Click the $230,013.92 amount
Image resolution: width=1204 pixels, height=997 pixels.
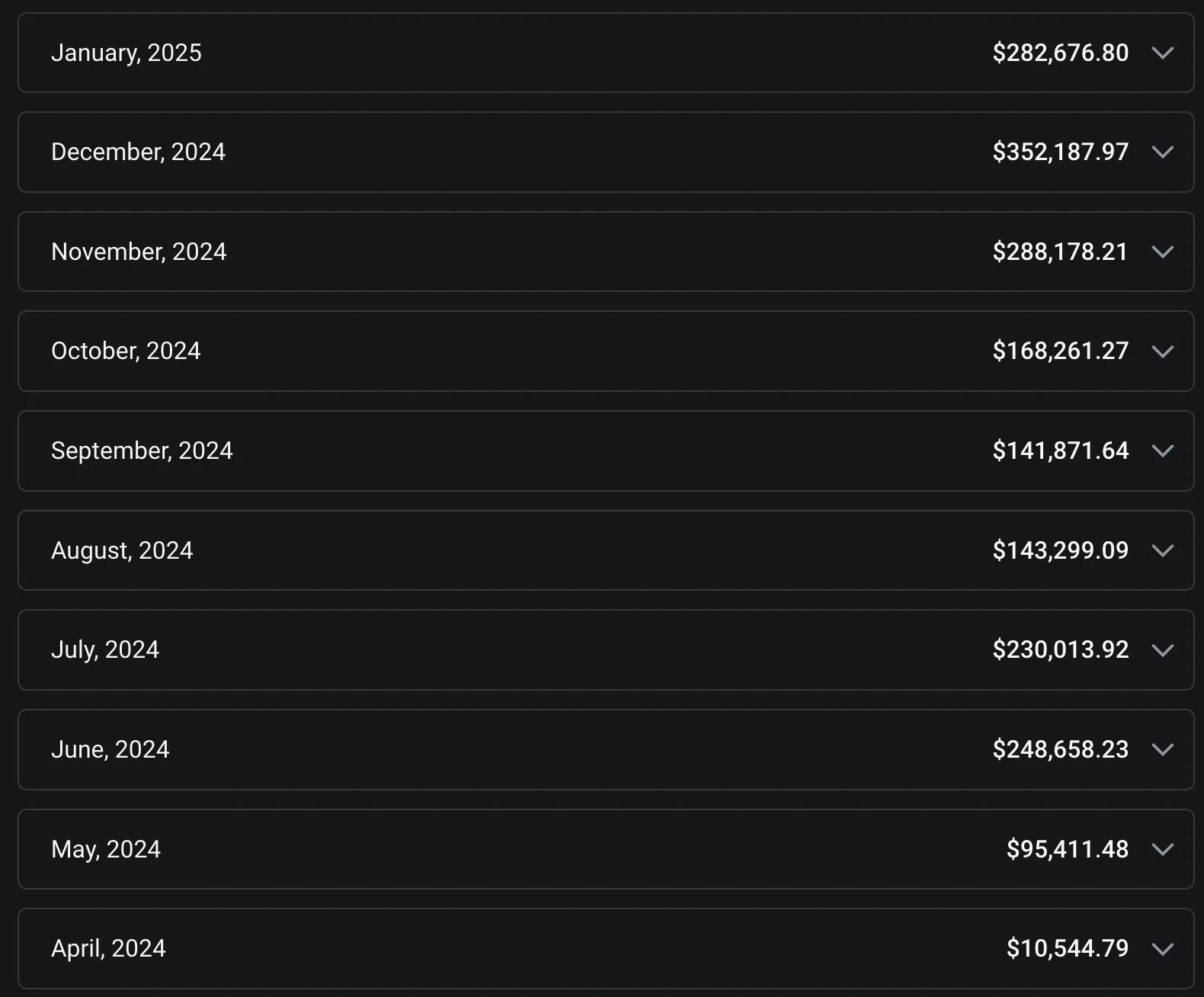(1060, 650)
